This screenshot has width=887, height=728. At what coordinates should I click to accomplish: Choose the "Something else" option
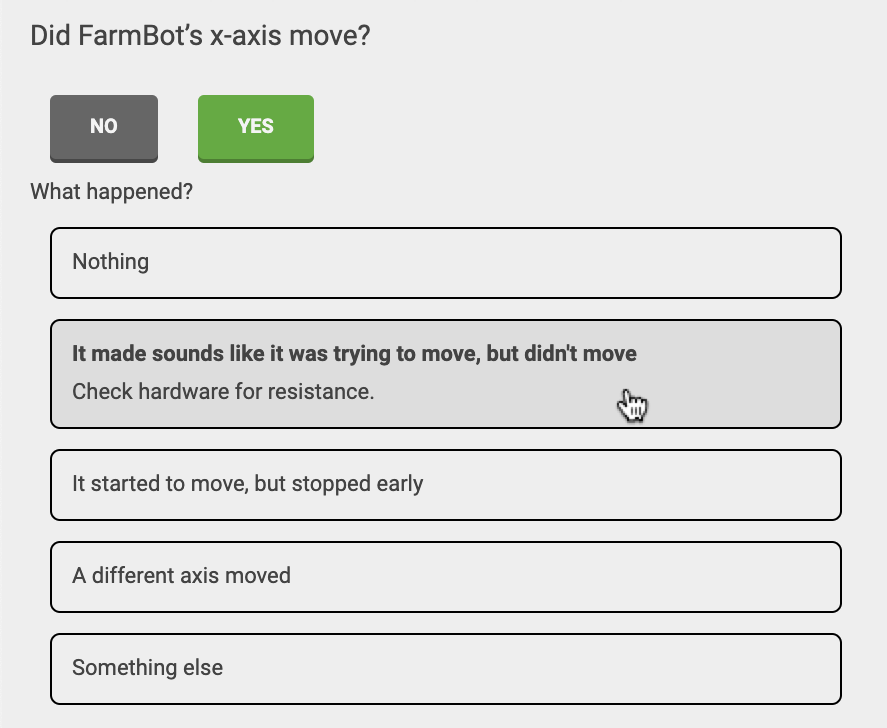tap(445, 668)
